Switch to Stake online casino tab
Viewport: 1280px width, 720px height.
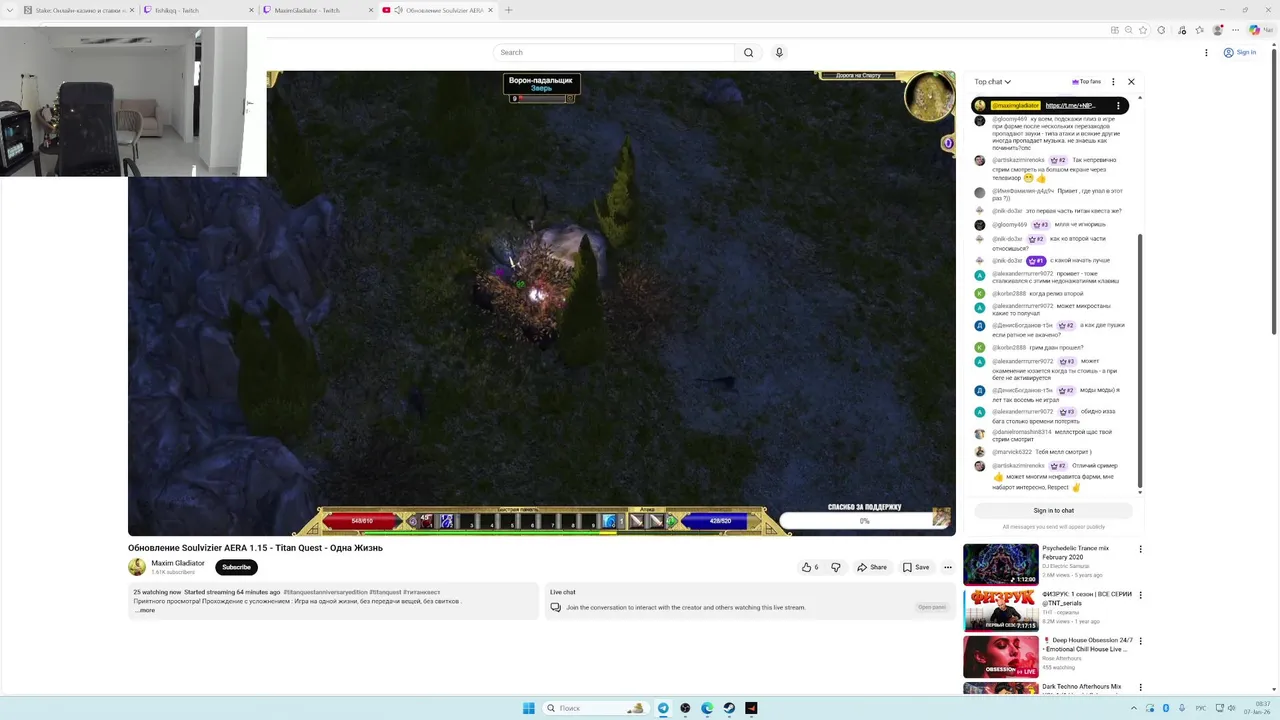point(77,10)
